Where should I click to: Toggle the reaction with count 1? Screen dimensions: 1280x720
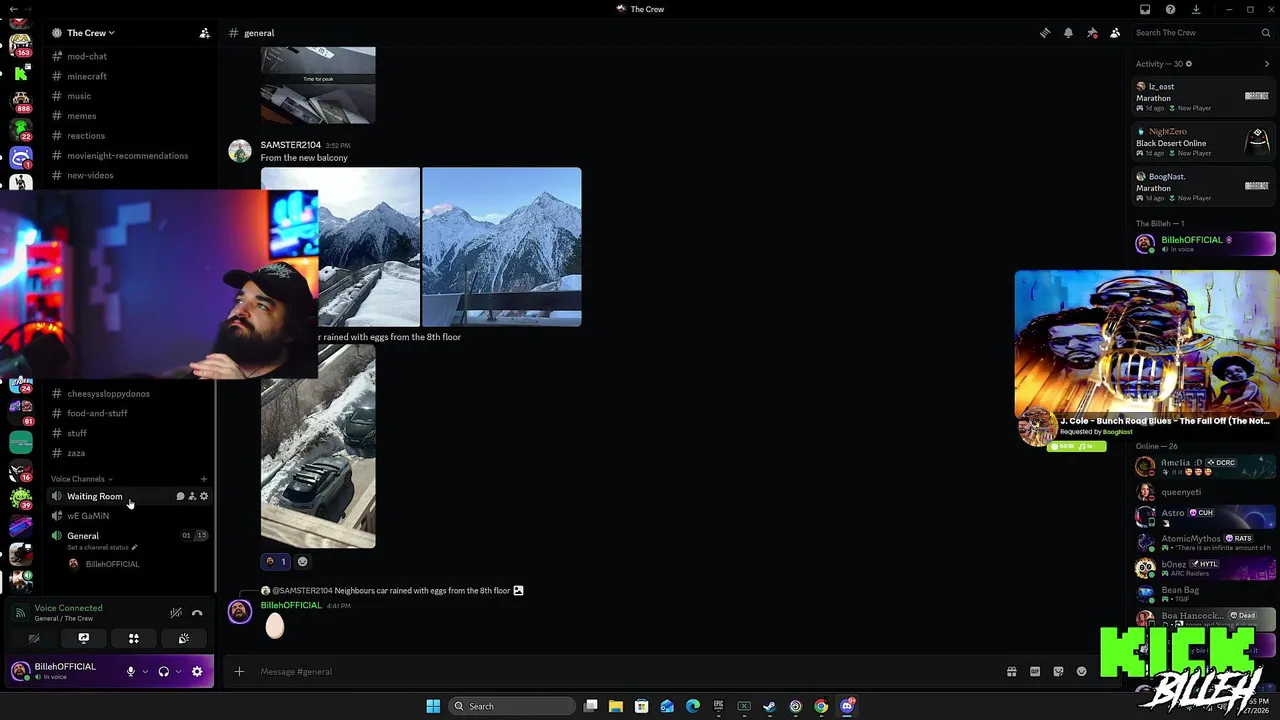click(x=275, y=562)
